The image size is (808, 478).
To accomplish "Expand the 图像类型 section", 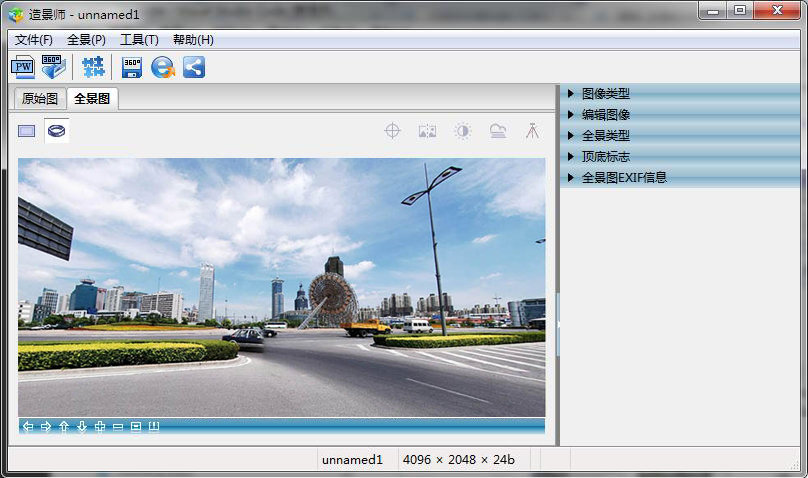I will (605, 93).
